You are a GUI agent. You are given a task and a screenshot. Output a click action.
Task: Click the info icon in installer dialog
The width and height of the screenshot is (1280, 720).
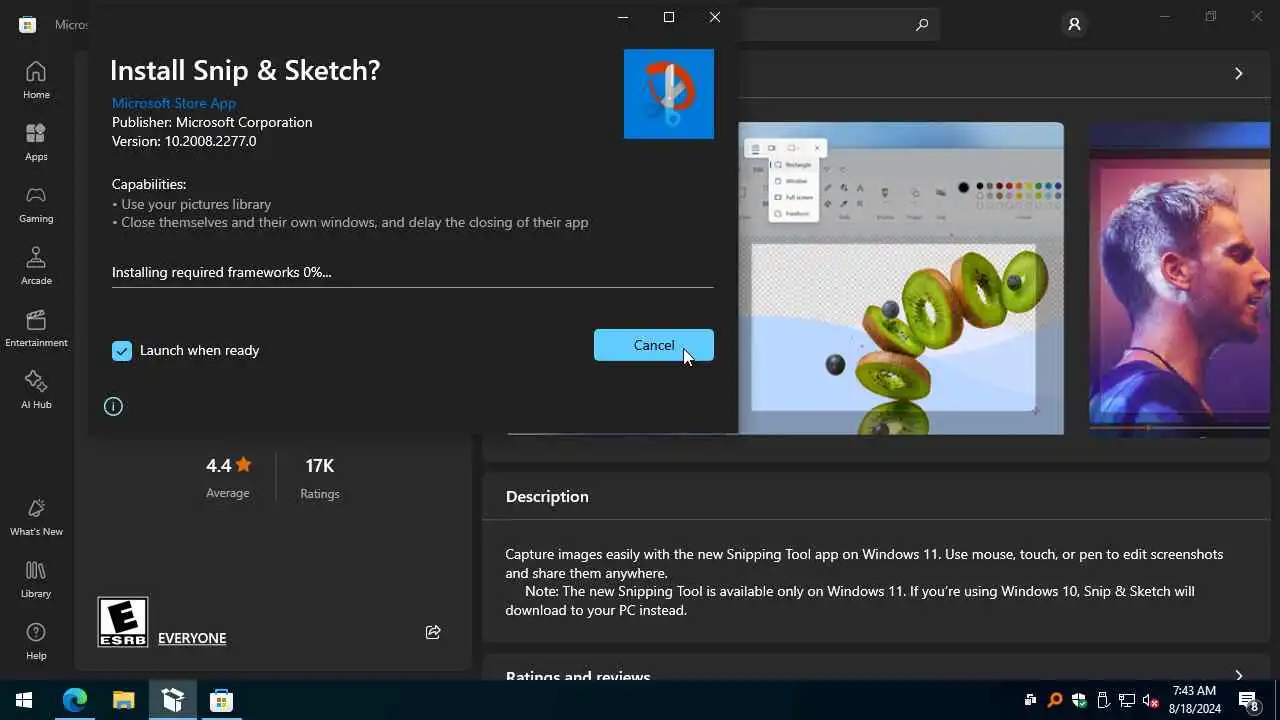tap(113, 406)
